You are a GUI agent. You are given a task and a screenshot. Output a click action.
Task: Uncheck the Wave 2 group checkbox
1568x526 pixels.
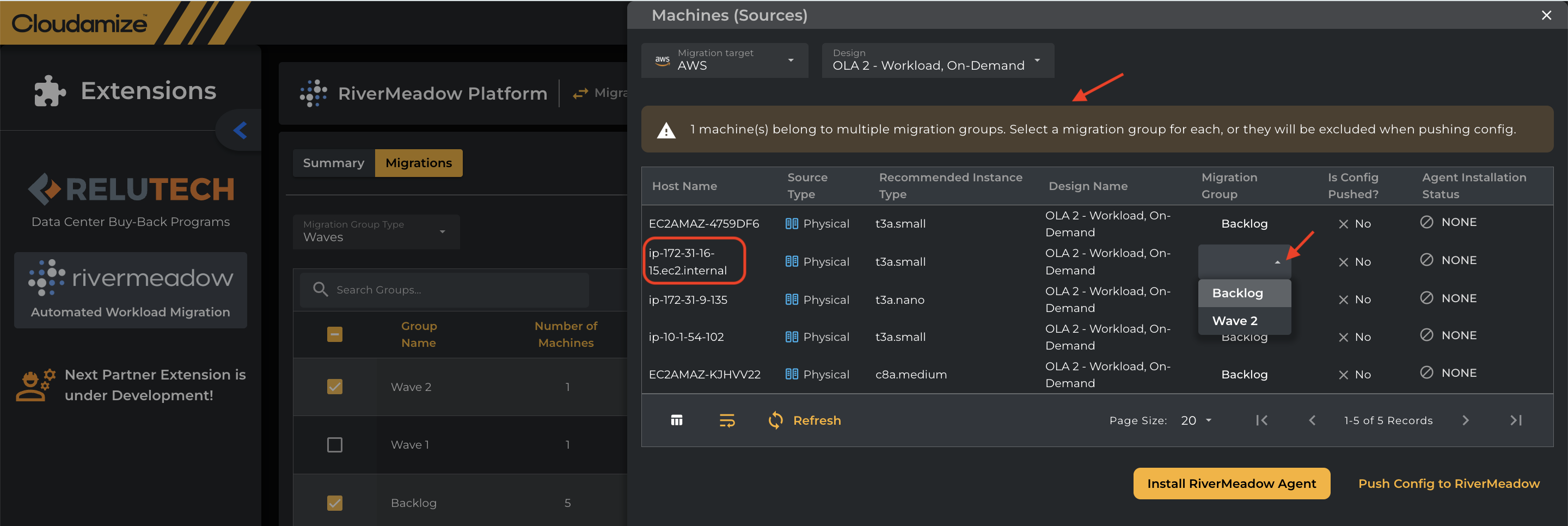335,387
